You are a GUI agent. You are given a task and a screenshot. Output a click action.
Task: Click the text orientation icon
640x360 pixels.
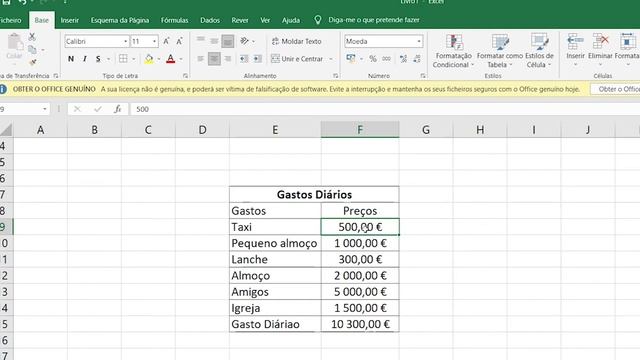[244, 41]
